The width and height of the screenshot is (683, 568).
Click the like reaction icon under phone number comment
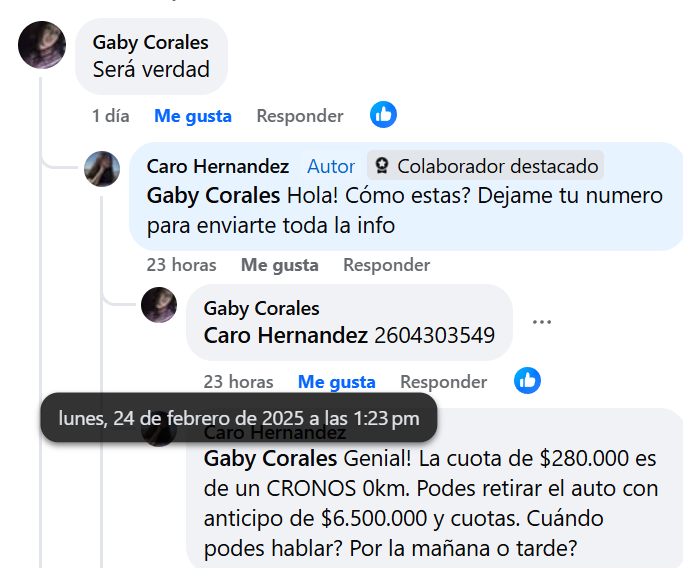point(527,381)
